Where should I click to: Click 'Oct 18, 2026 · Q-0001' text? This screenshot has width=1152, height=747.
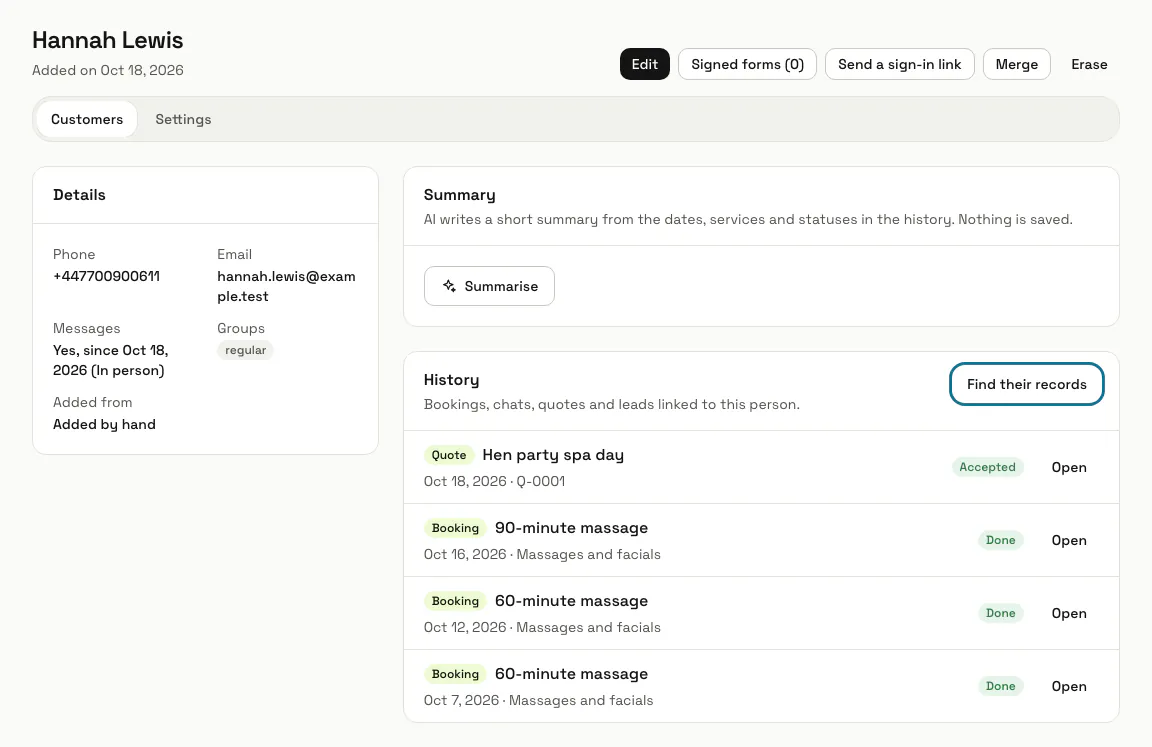(494, 481)
